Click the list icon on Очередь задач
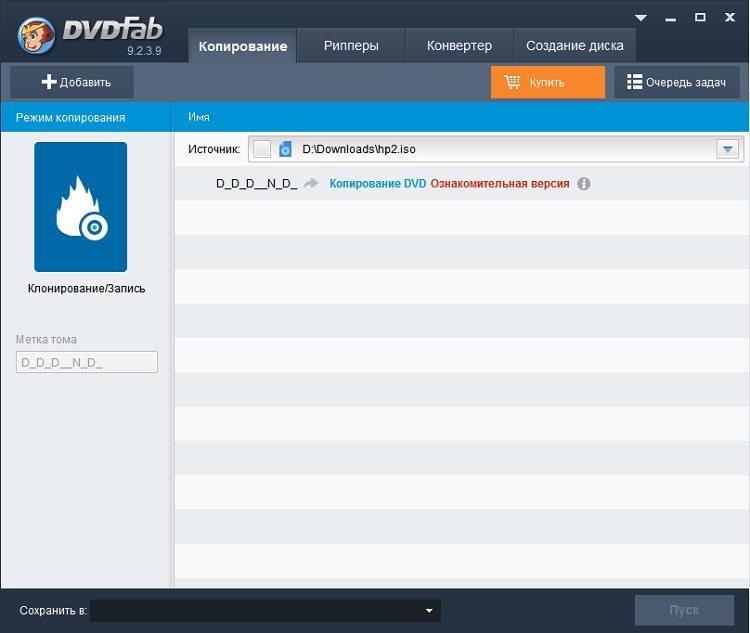The height and width of the screenshot is (633, 750). point(634,82)
